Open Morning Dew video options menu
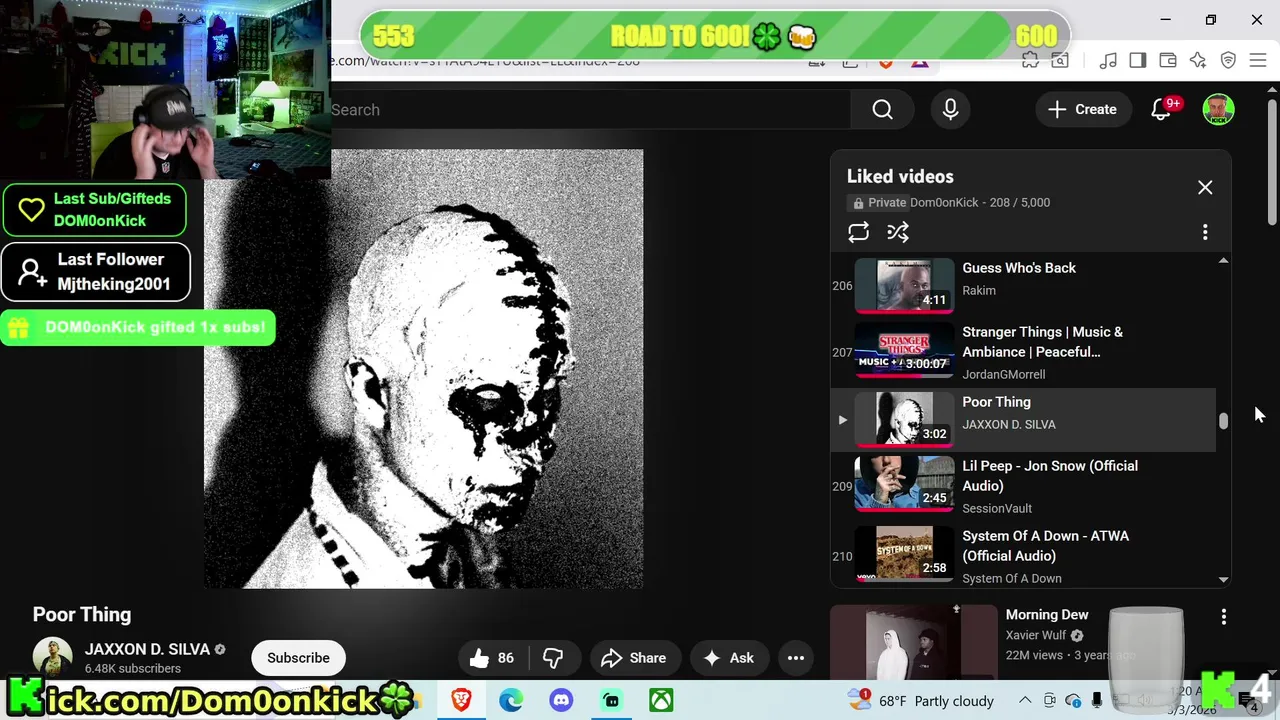This screenshot has height=720, width=1280. (1223, 618)
